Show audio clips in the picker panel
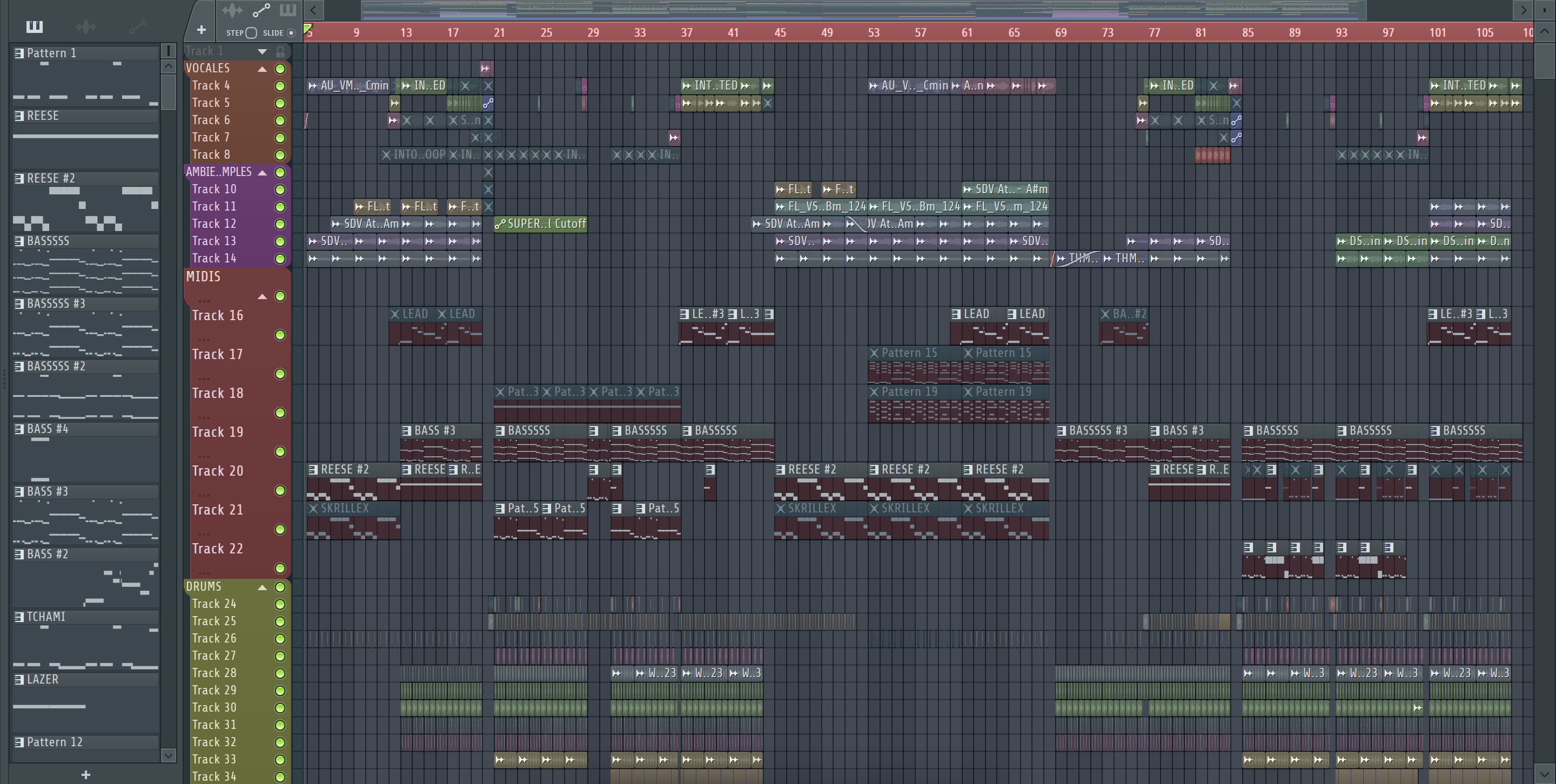The width and height of the screenshot is (1556, 784). tap(86, 26)
